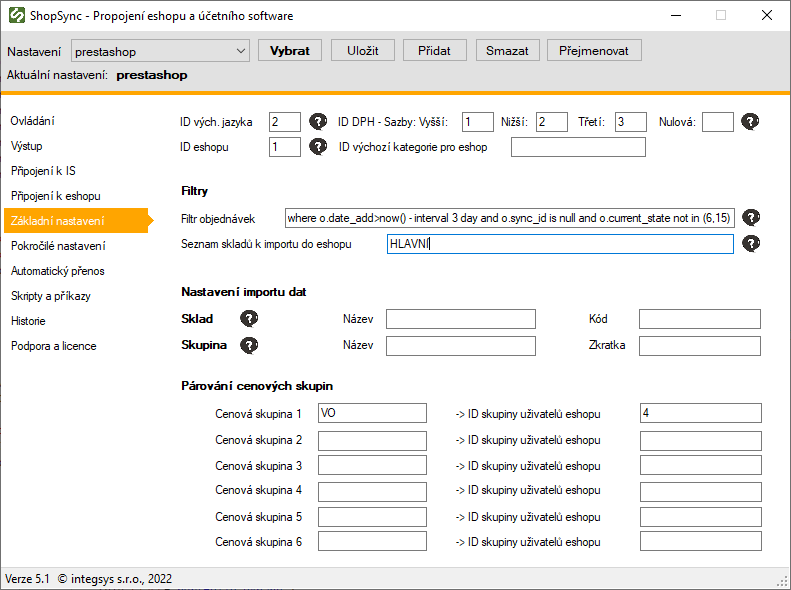Open help for Filtr objednávek
Image resolution: width=791 pixels, height=590 pixels.
click(750, 218)
